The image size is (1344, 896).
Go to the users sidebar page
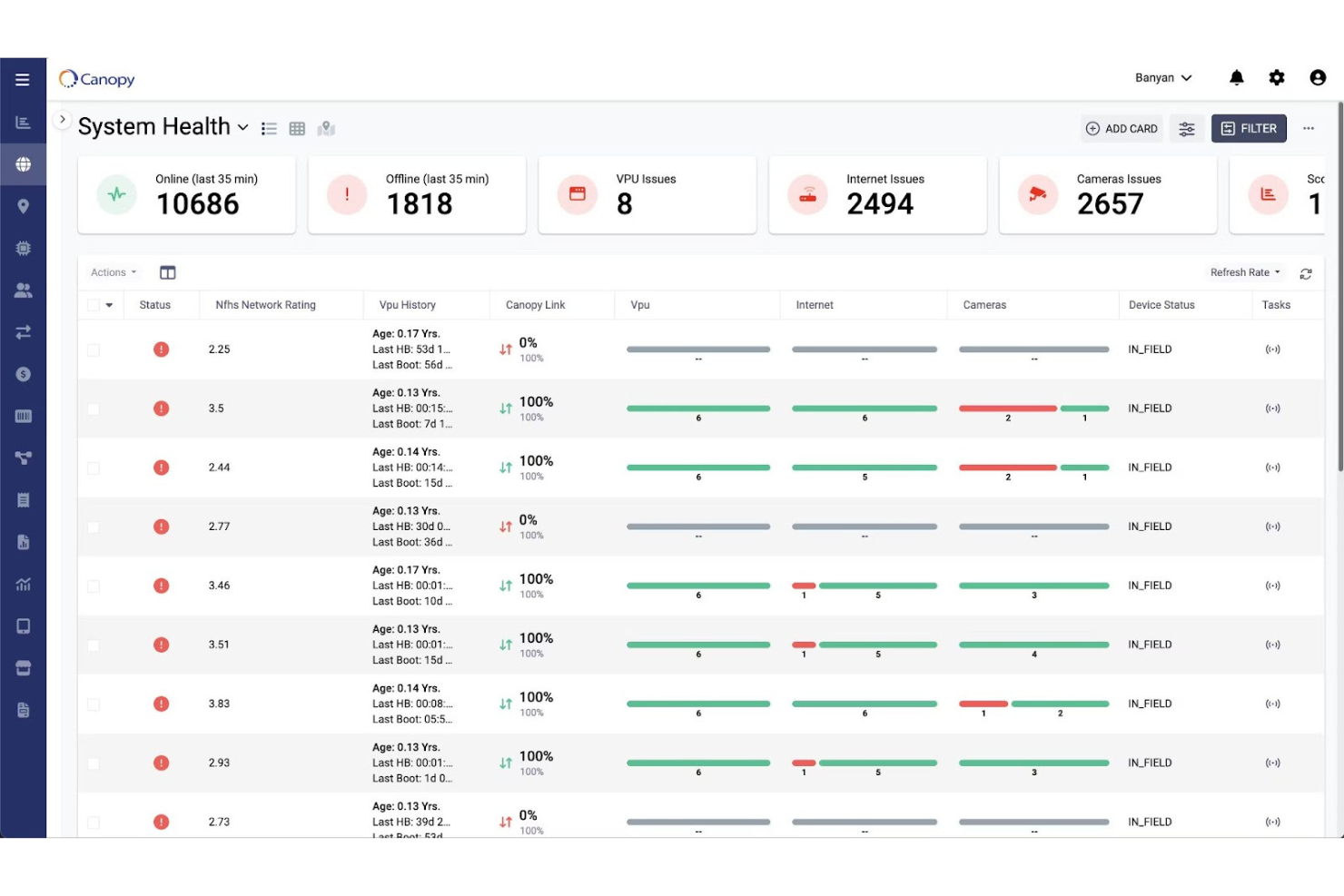pos(24,290)
